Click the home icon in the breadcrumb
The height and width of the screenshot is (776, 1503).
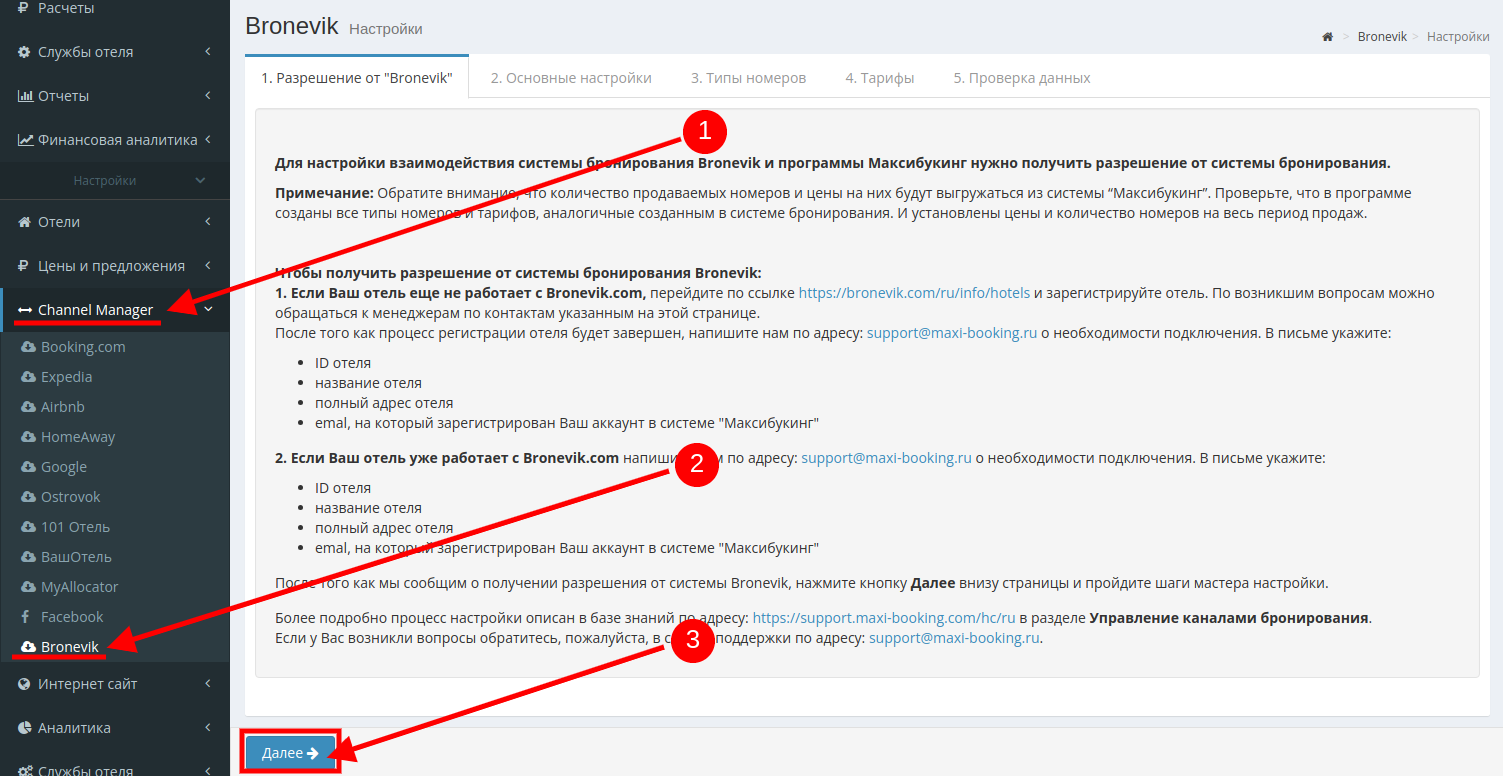[1328, 37]
